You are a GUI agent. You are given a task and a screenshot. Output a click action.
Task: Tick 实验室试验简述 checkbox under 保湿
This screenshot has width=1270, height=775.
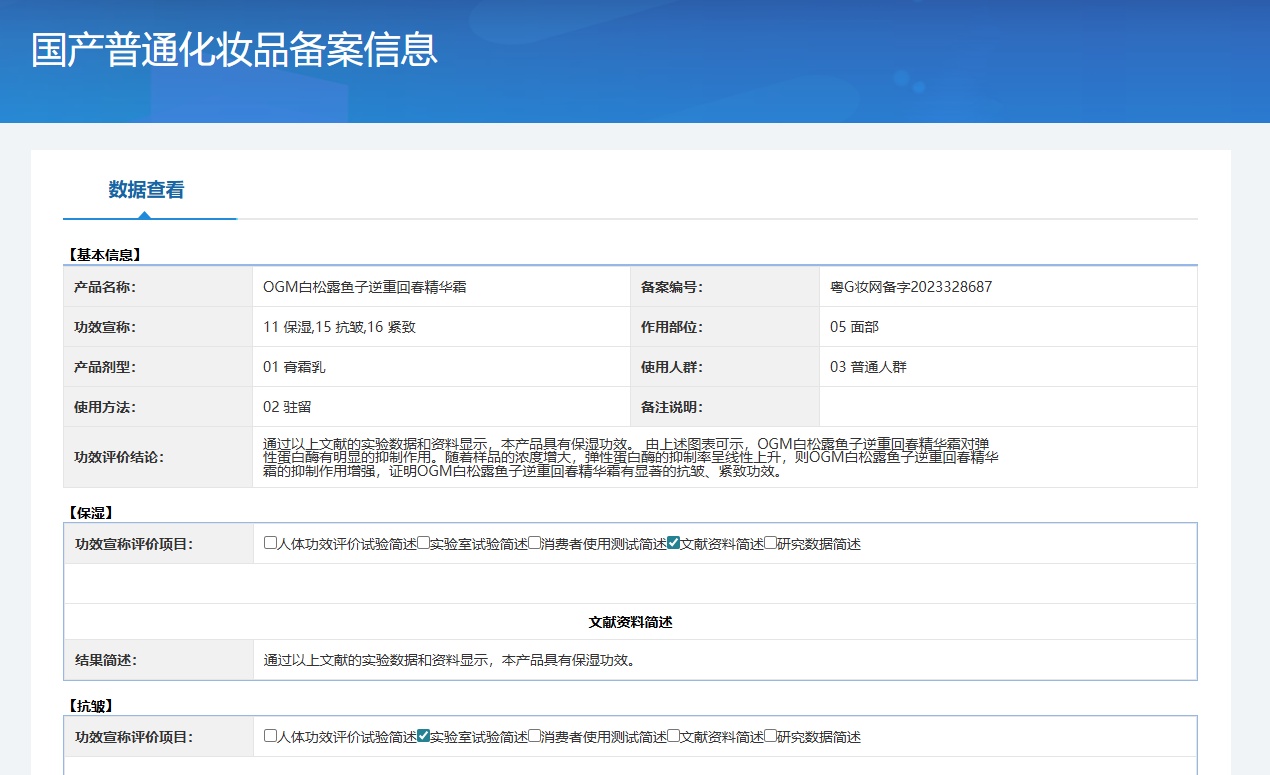tap(423, 543)
